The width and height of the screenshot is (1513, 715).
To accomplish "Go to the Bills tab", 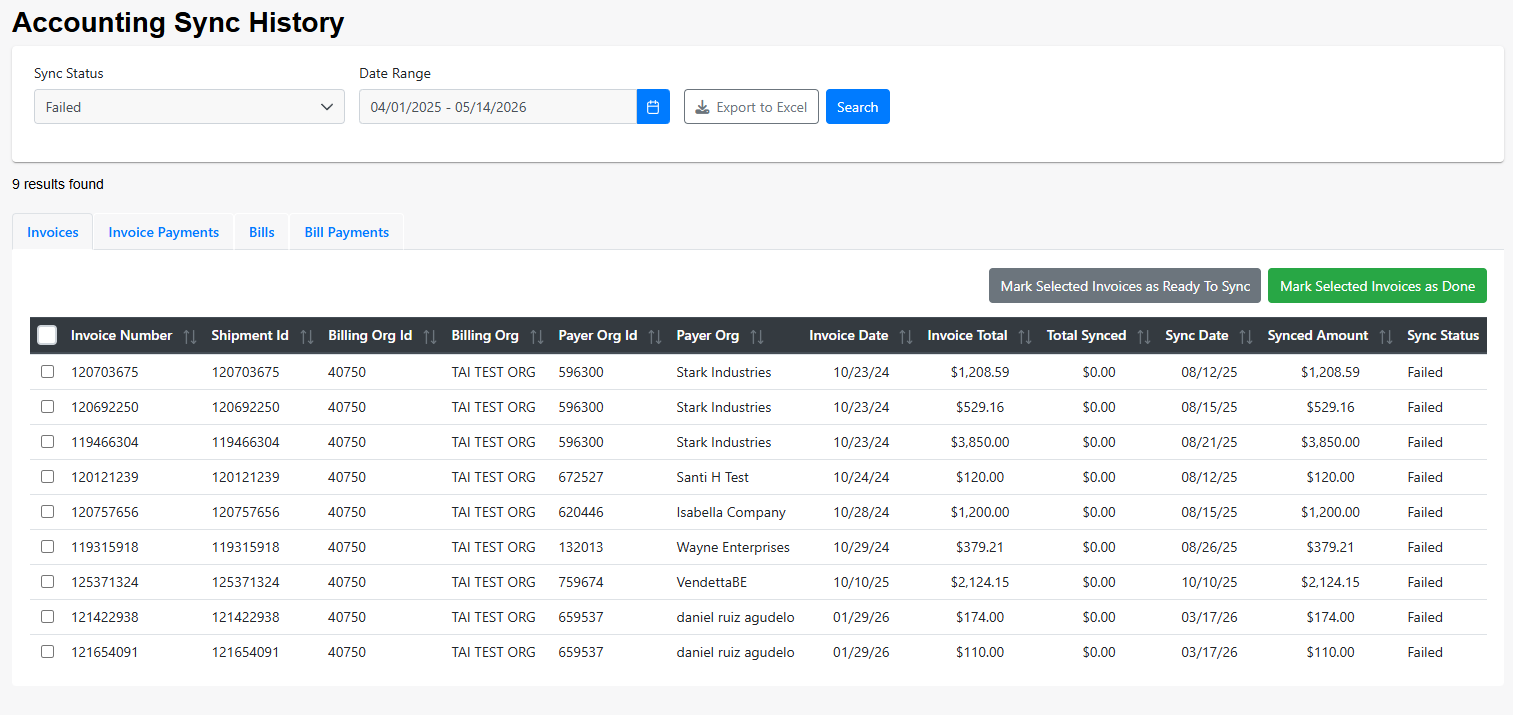I will click(261, 232).
